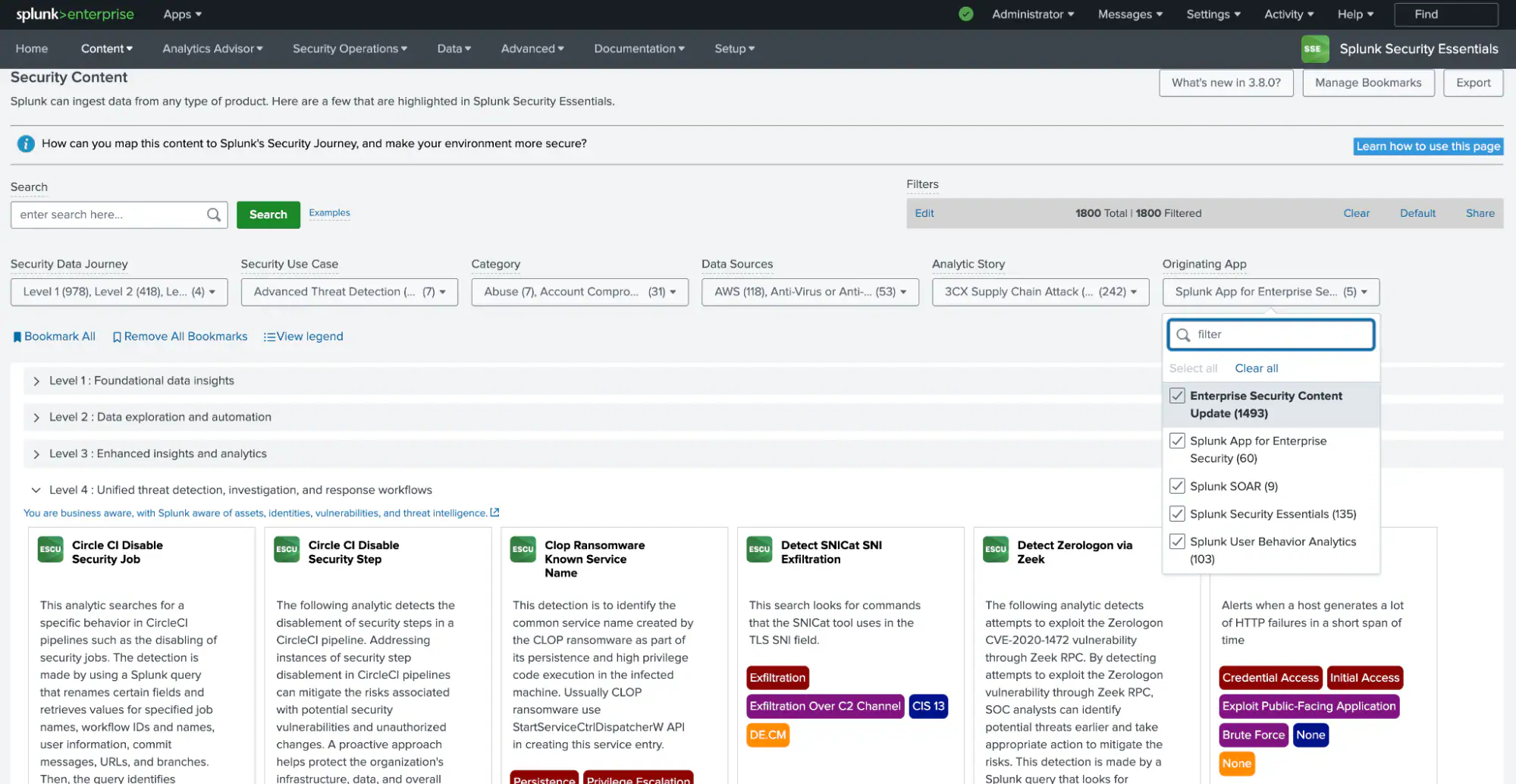Click Edit in the Filters bar
This screenshot has width=1516, height=784.
924,213
